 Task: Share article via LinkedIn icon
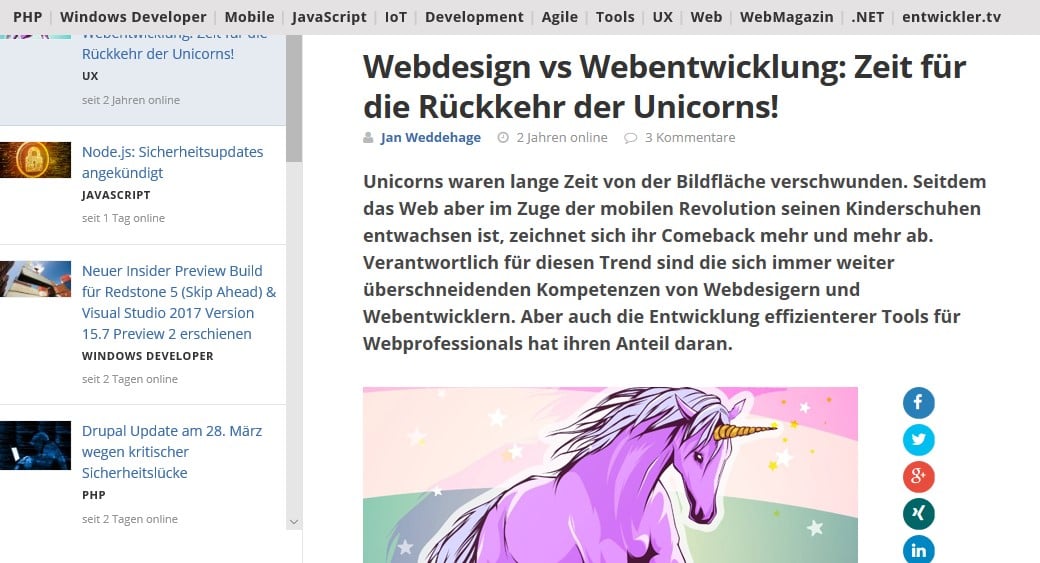919,550
